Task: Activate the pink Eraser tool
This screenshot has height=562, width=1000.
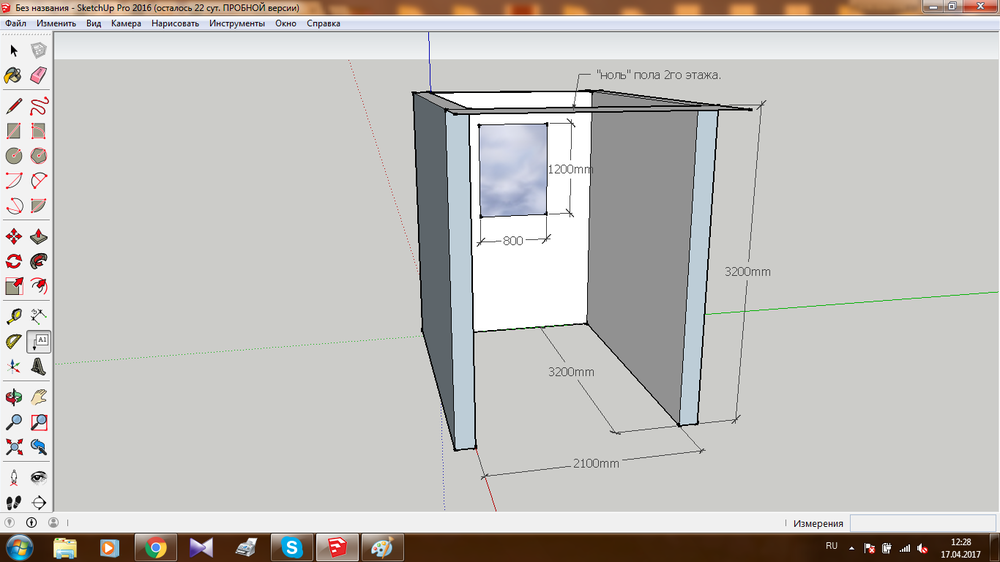Action: 39,76
